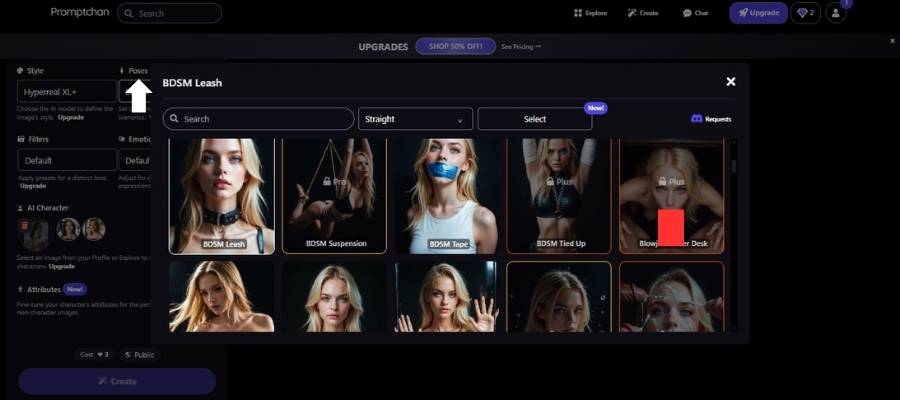The height and width of the screenshot is (400, 900).
Task: Select the third AI Character avatar
Action: 94,229
